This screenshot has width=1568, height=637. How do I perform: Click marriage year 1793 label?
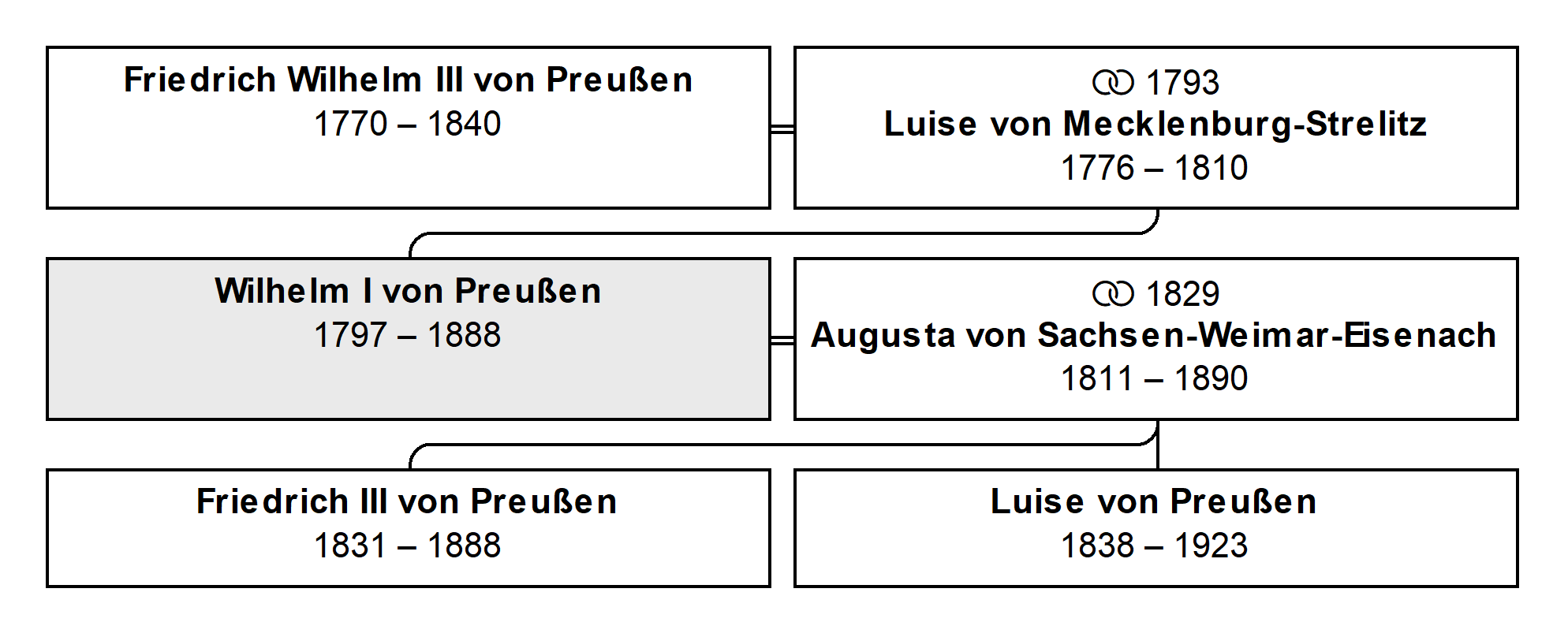tap(1182, 83)
